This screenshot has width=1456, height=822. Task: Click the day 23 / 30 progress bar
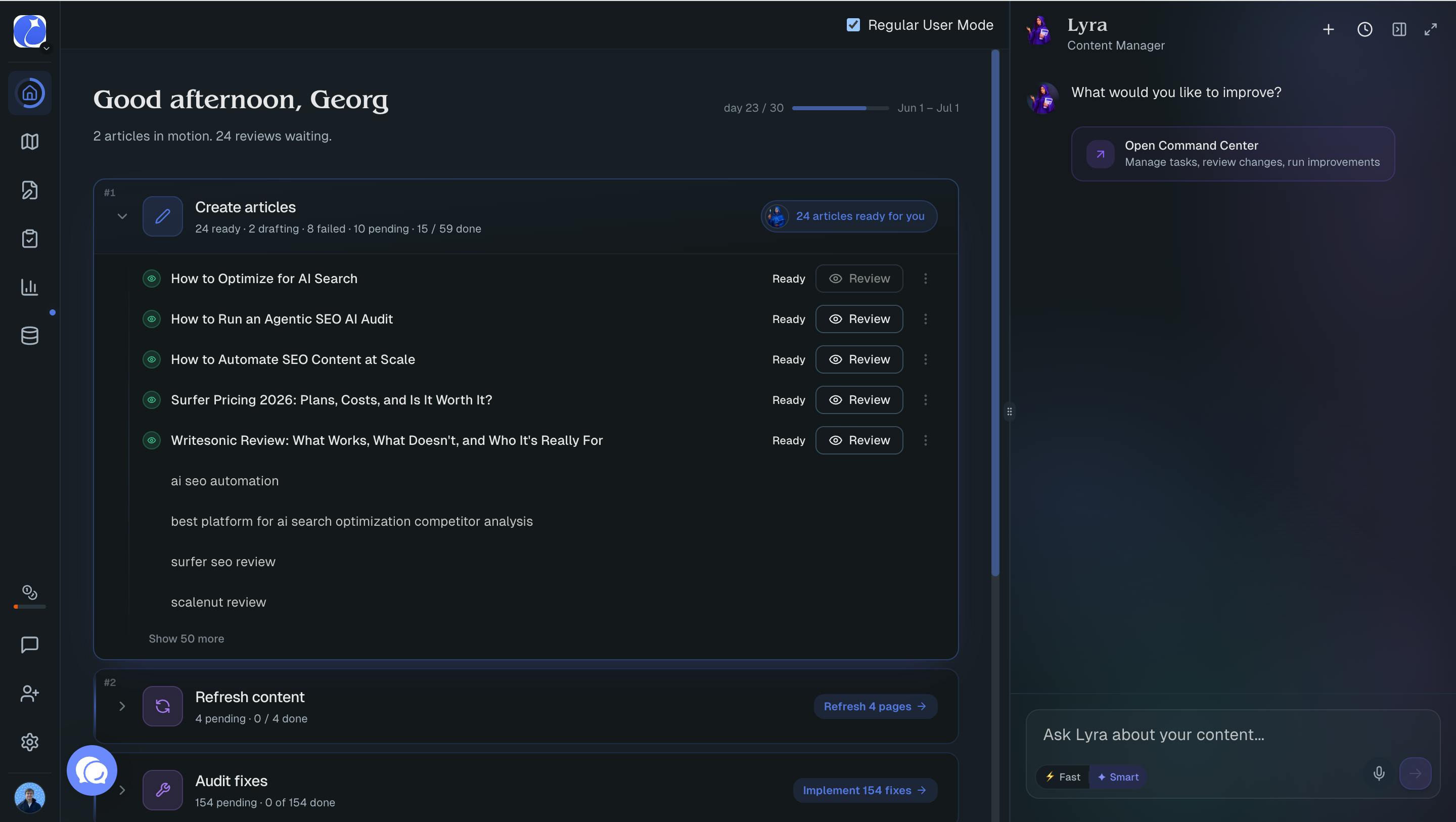pos(840,108)
